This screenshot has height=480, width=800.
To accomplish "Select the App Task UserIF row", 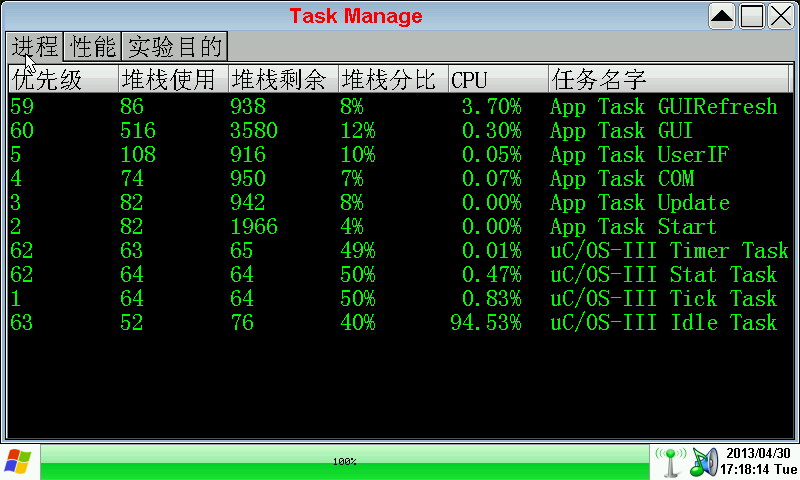I will [399, 155].
